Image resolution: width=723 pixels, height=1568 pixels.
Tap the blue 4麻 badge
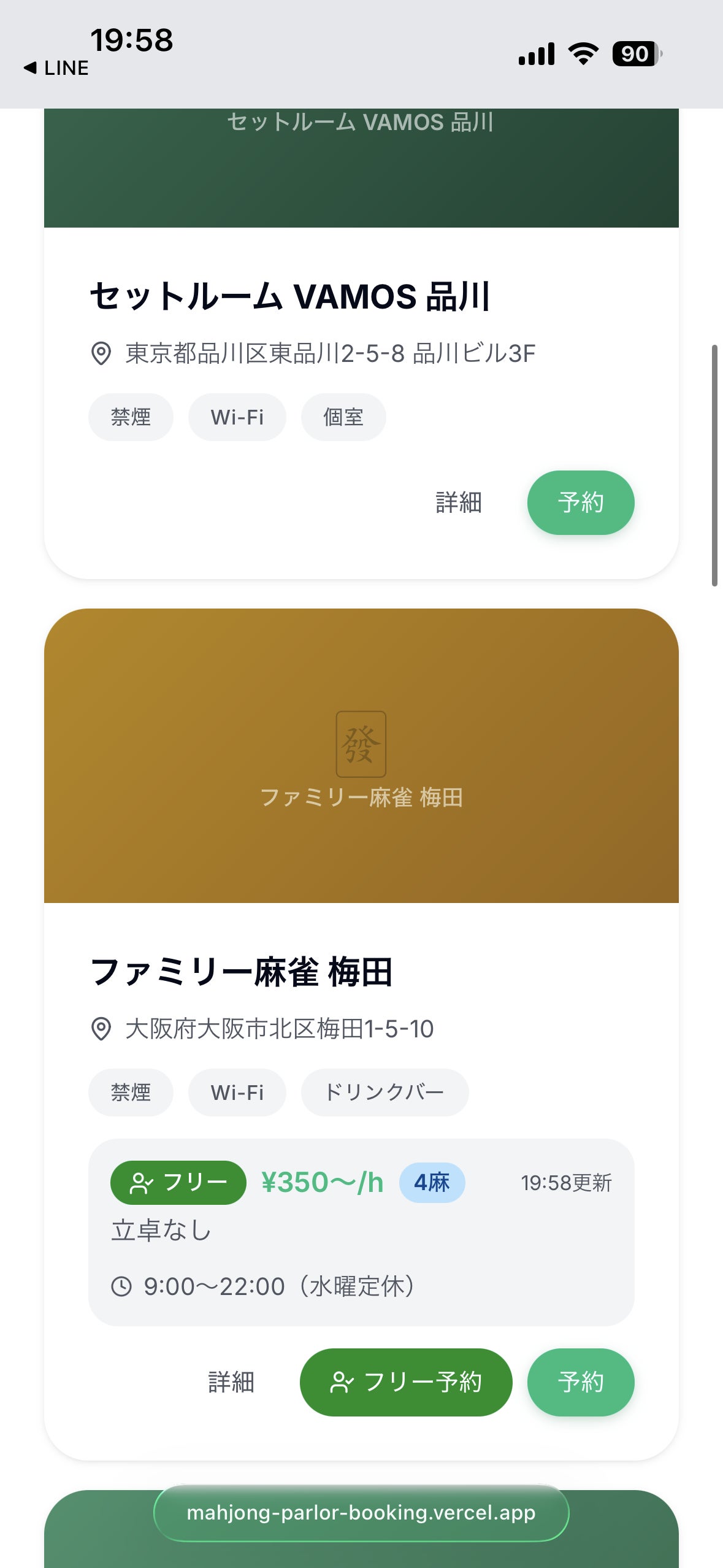[x=432, y=1182]
